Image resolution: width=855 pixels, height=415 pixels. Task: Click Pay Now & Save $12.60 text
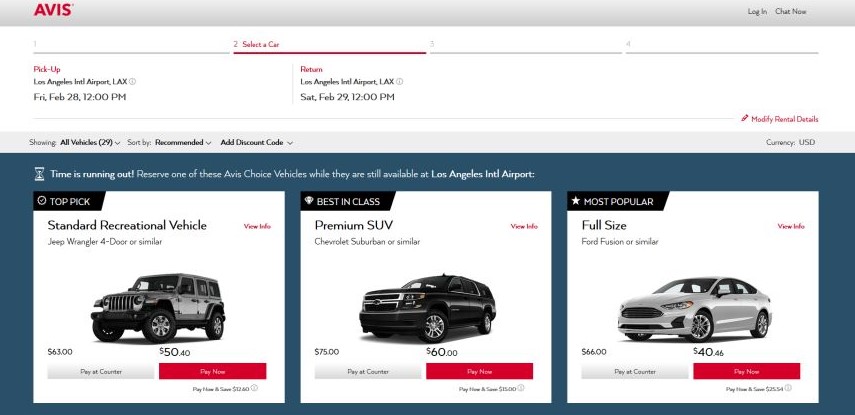pos(220,389)
